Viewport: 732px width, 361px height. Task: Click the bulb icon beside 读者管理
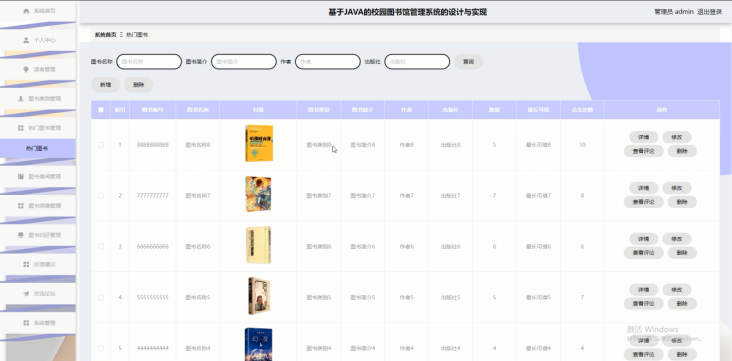click(x=26, y=69)
